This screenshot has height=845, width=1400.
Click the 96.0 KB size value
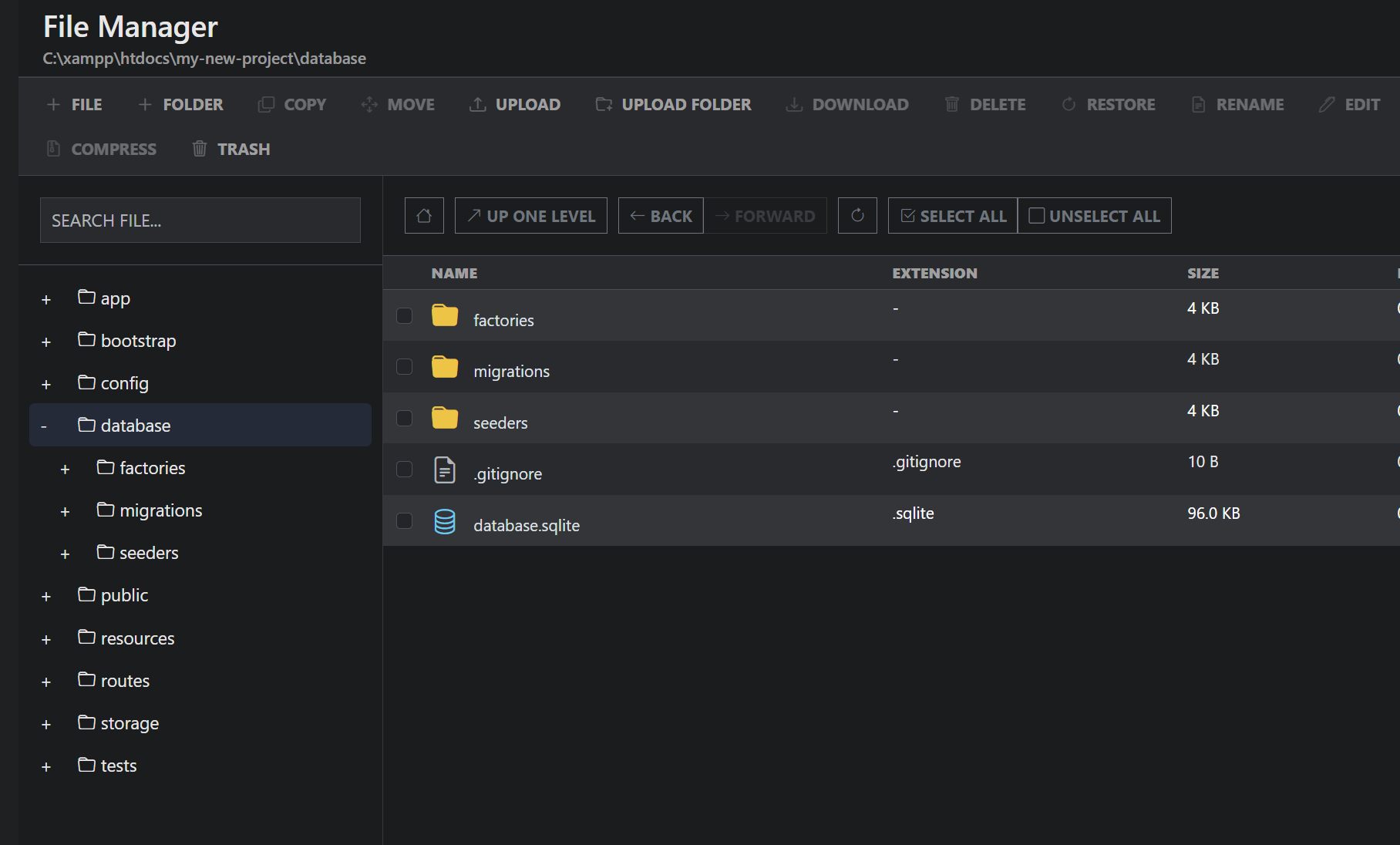tap(1213, 513)
